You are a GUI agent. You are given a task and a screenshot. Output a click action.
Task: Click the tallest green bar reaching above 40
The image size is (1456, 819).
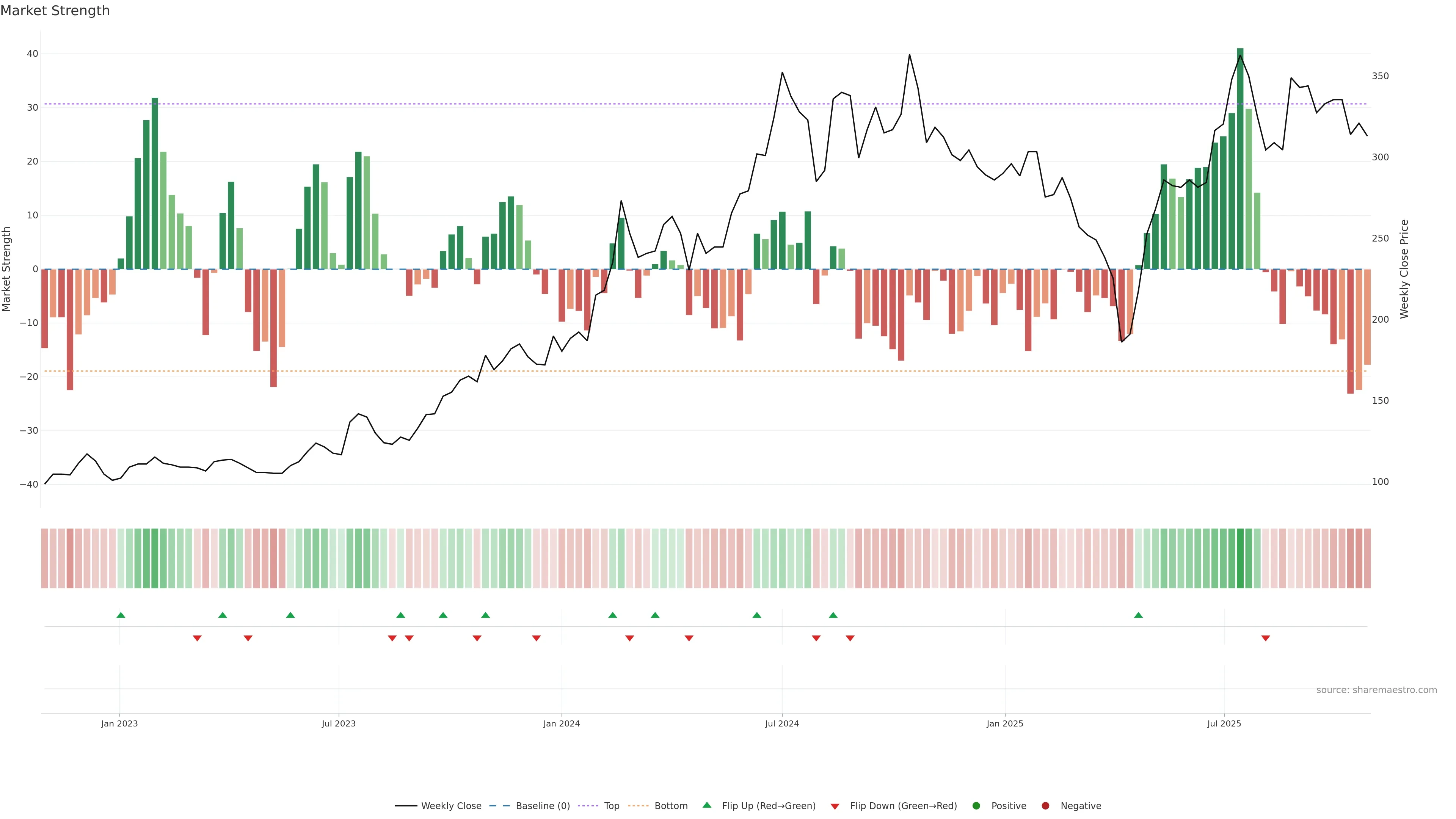(x=1240, y=158)
